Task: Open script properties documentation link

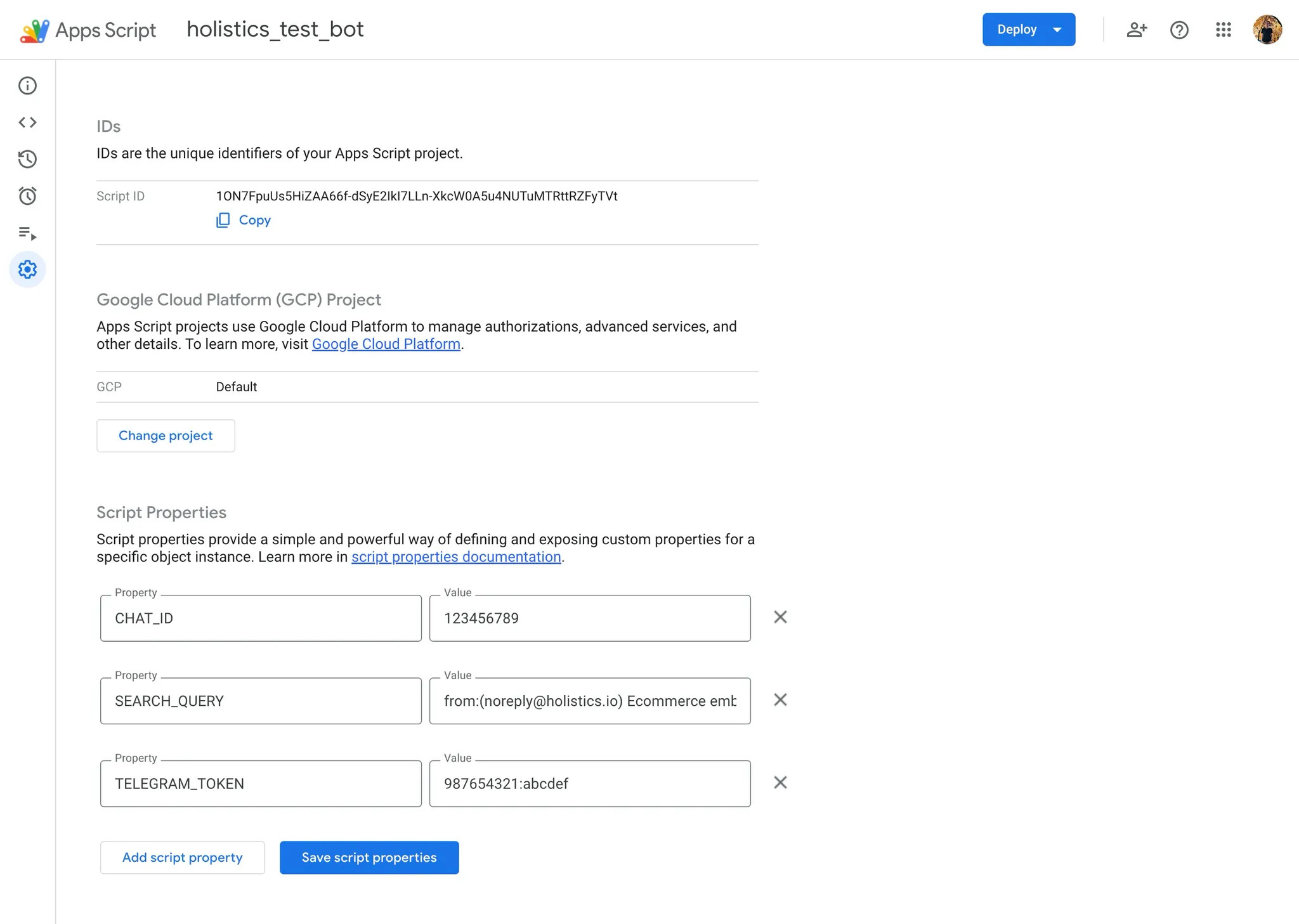Action: click(x=456, y=557)
